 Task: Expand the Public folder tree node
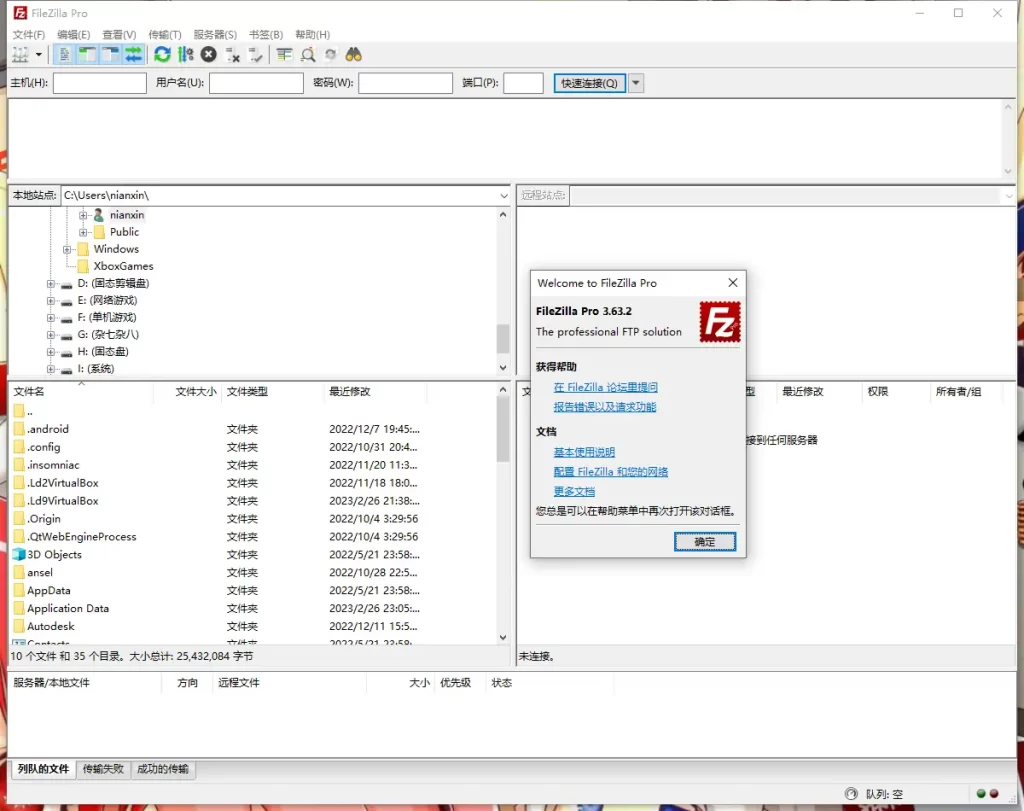coord(83,232)
